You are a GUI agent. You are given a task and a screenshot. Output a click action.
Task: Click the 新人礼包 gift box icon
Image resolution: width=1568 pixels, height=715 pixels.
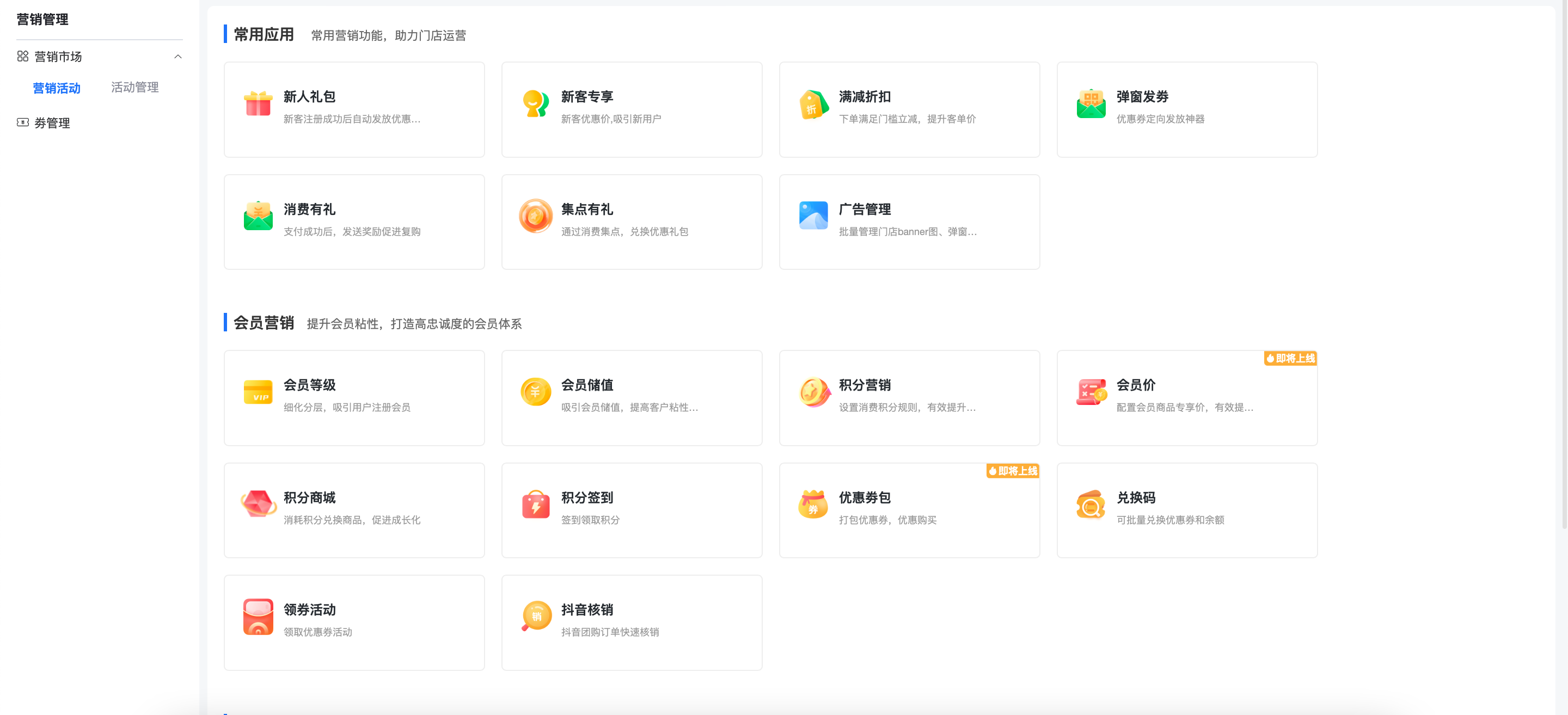pyautogui.click(x=258, y=103)
